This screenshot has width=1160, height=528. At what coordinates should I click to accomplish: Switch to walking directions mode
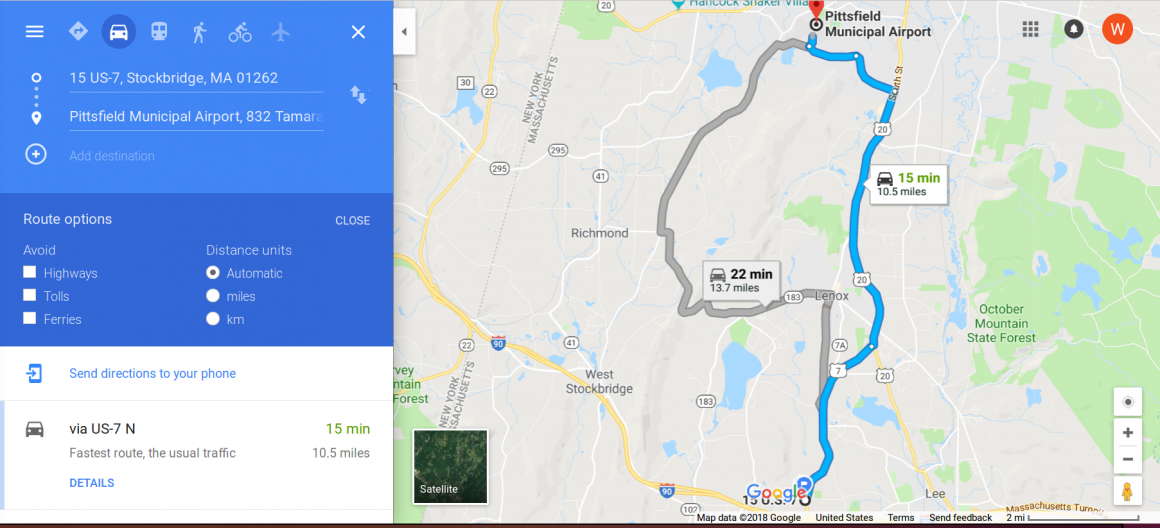pyautogui.click(x=199, y=32)
